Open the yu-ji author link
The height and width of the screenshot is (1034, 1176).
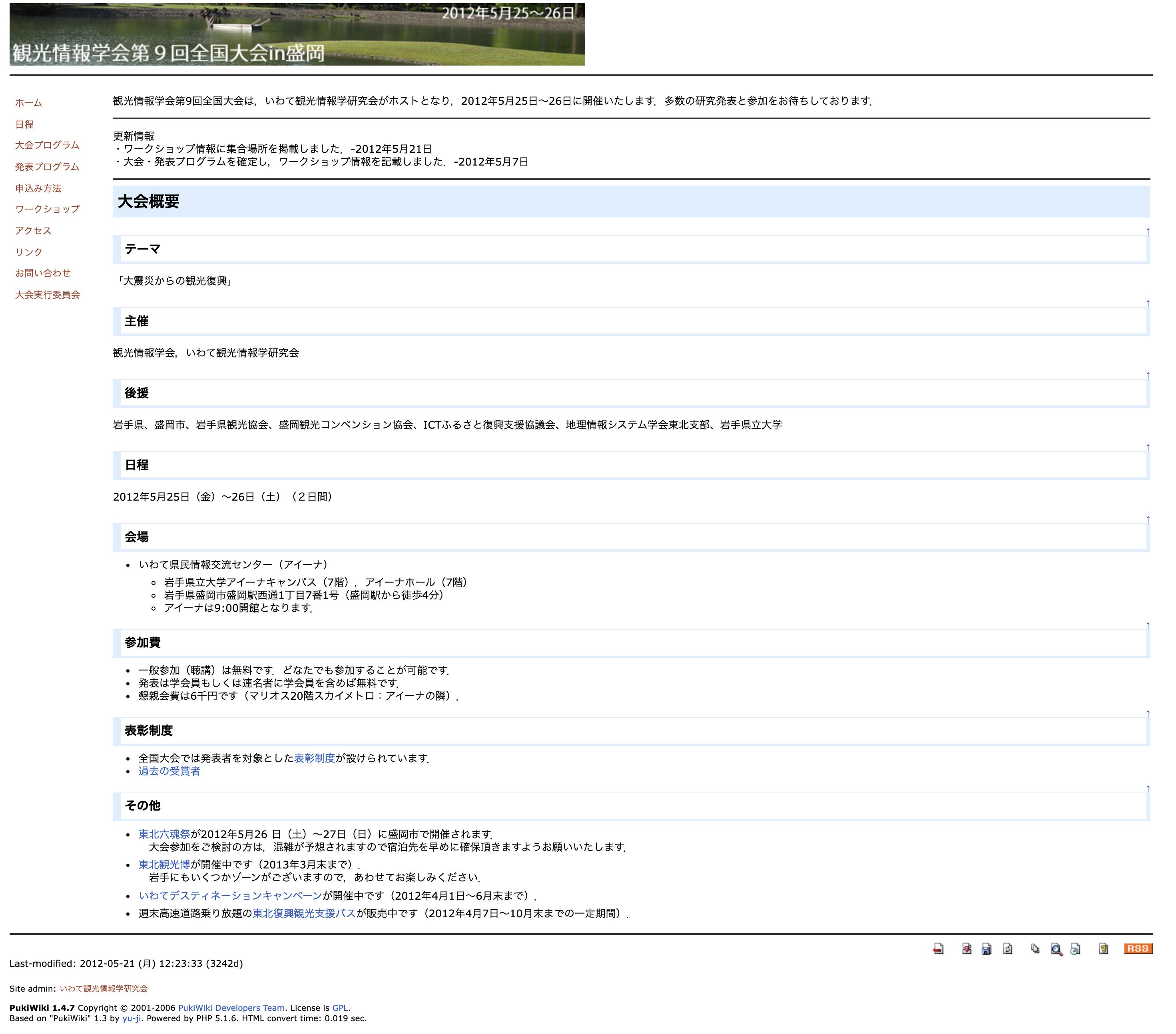131,1018
